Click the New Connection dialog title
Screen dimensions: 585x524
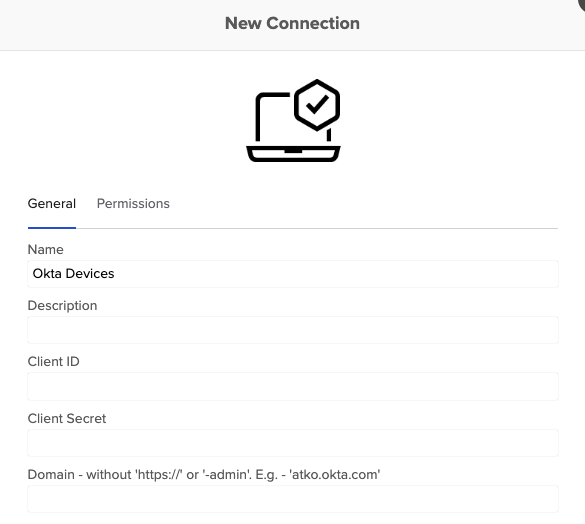pos(292,23)
